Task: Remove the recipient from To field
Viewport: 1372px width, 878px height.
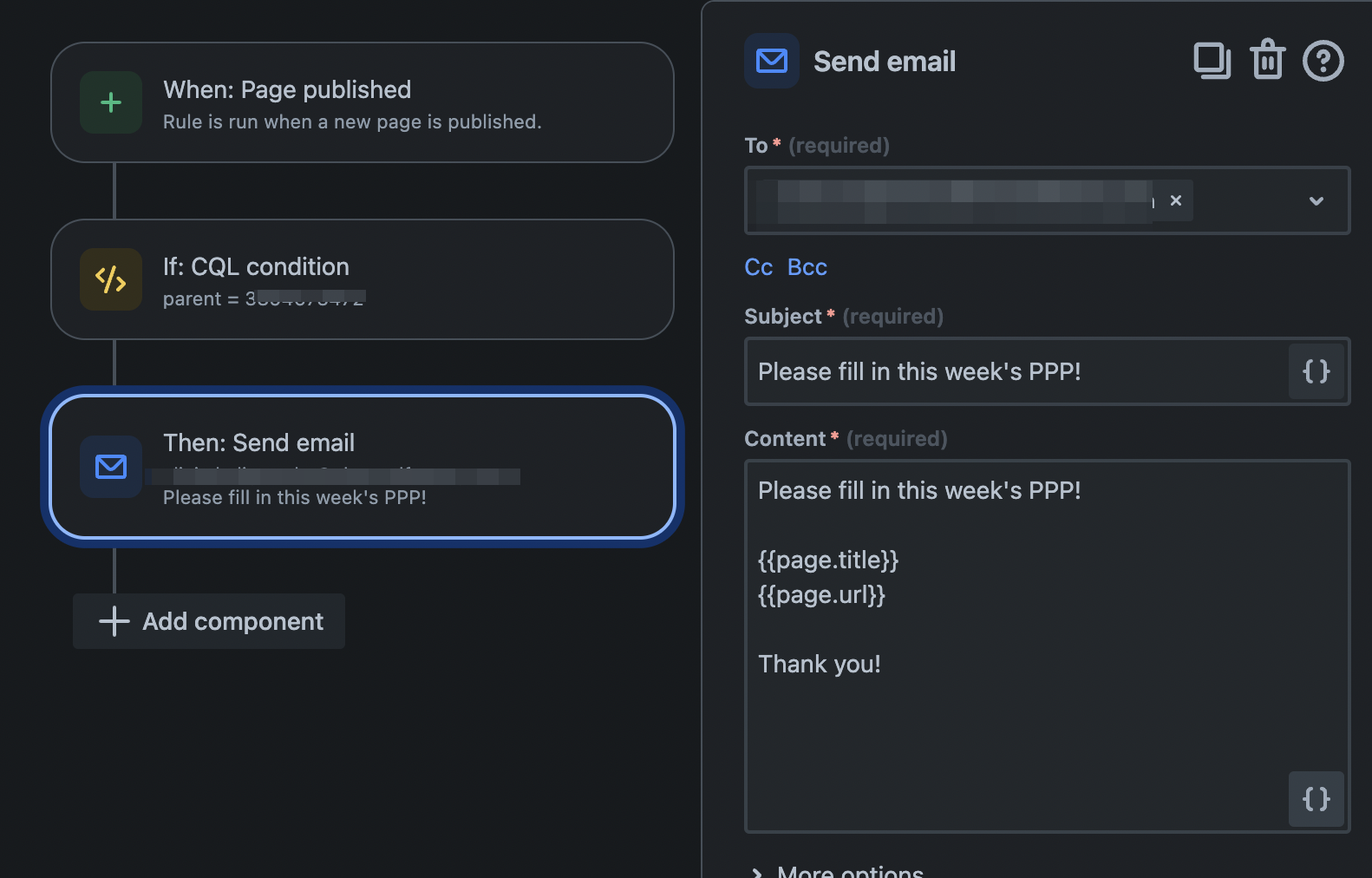Action: pyautogui.click(x=1176, y=200)
